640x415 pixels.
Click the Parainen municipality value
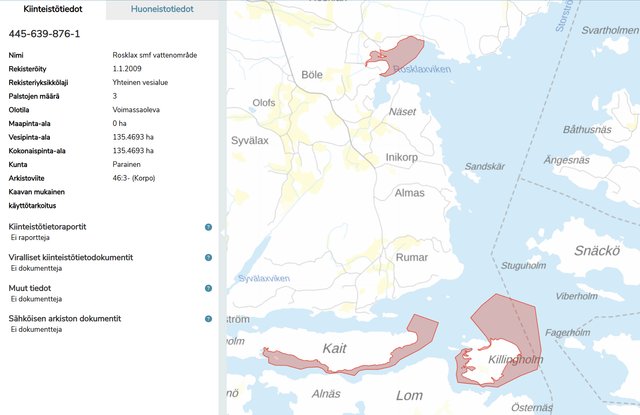[x=127, y=164]
